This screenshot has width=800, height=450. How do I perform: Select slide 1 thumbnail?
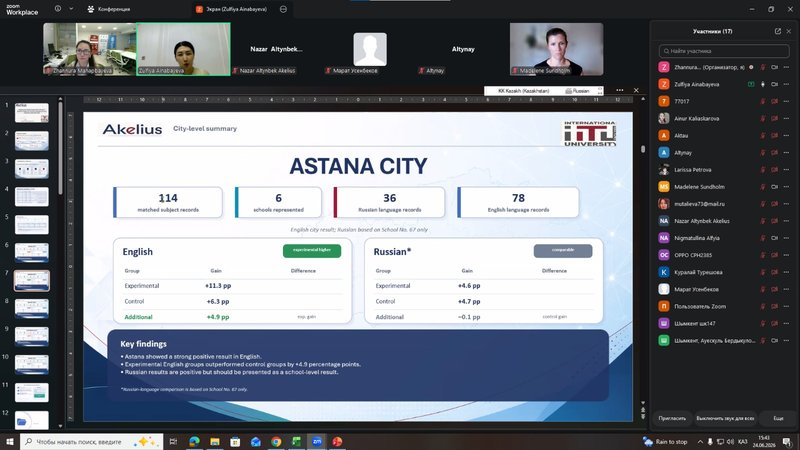[32, 113]
